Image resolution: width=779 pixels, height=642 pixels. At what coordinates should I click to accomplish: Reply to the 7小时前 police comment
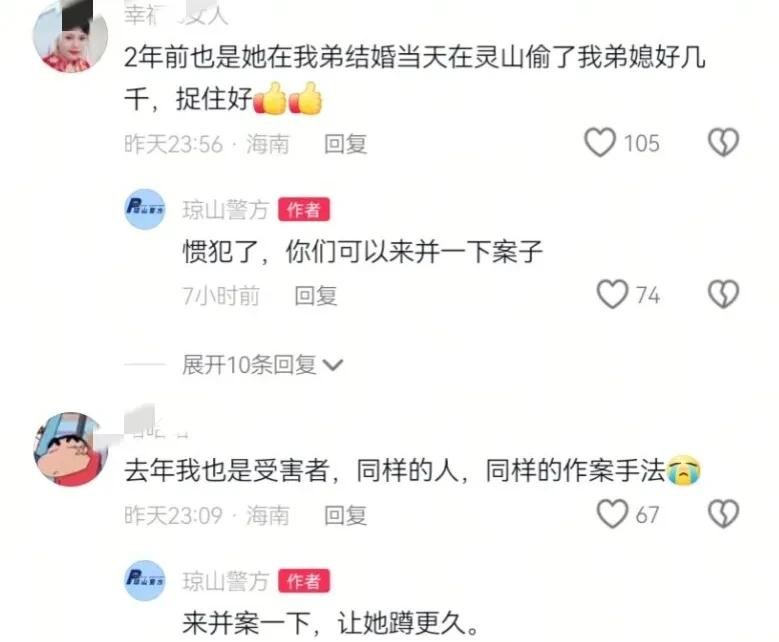click(316, 296)
